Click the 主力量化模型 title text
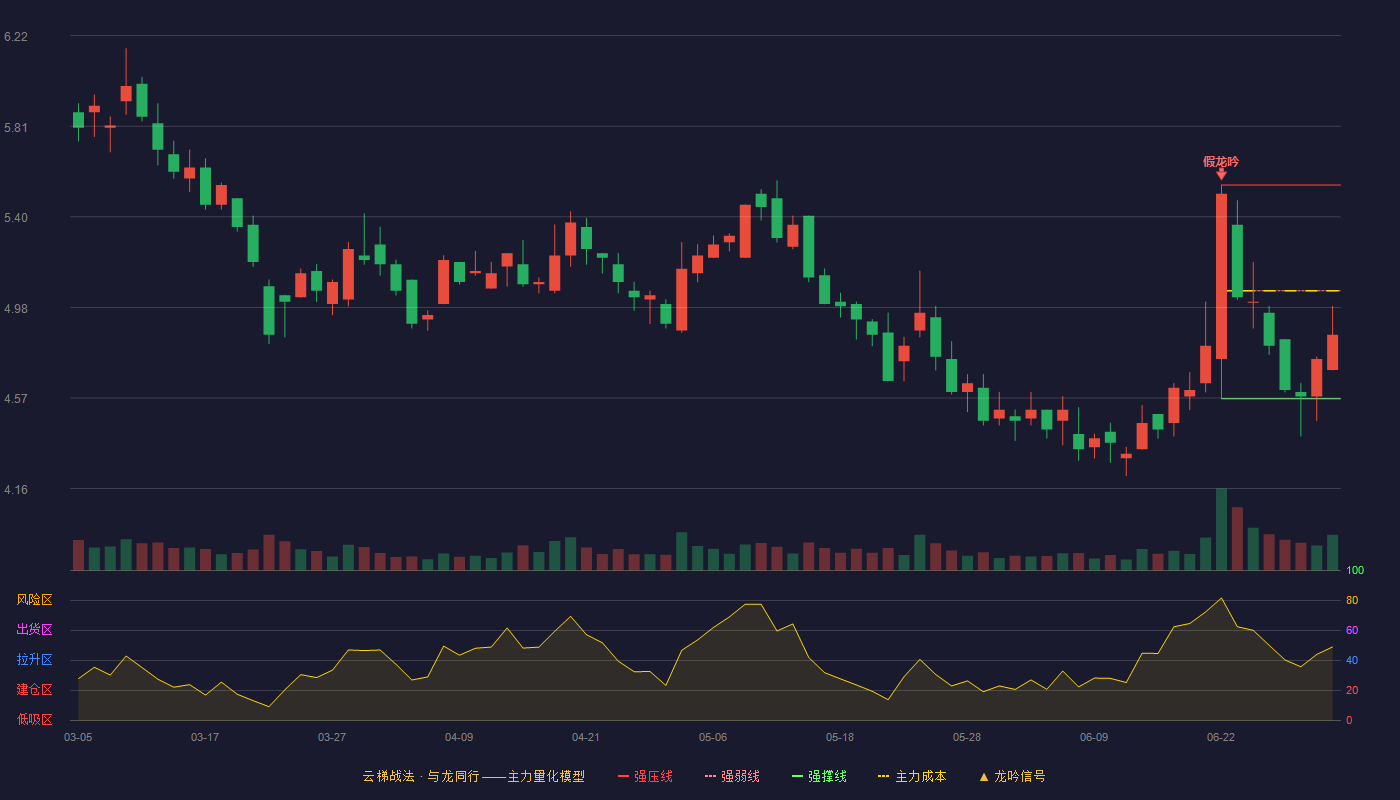The image size is (1400, 800). pos(546,776)
